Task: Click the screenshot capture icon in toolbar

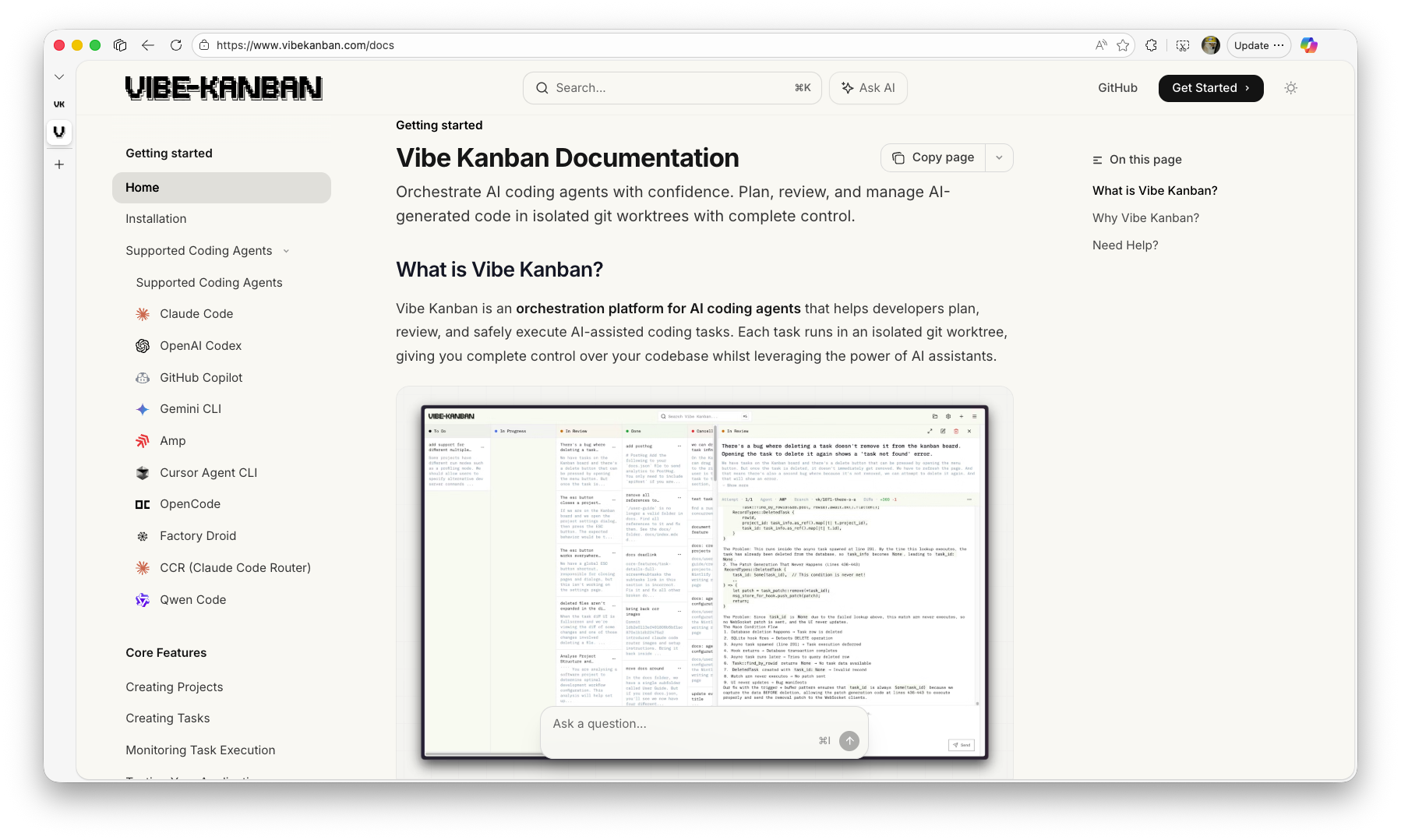Action: click(1183, 45)
